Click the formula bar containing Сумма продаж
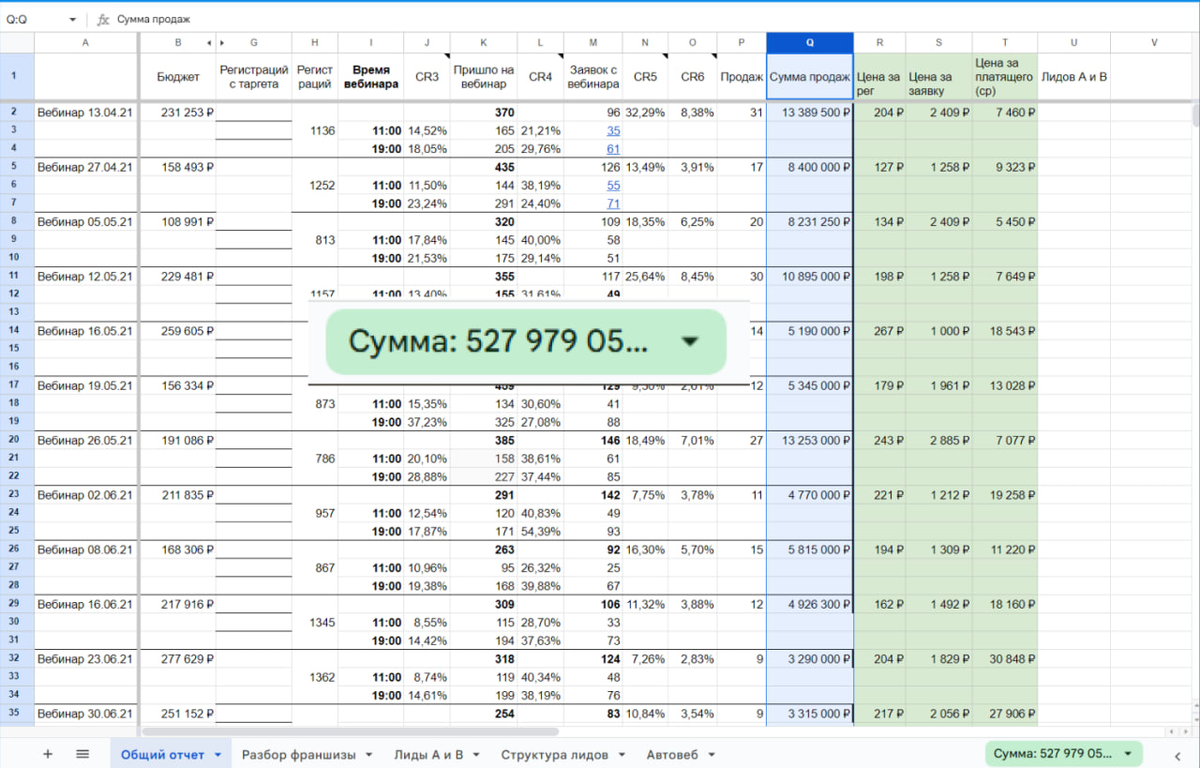 click(x=655, y=19)
